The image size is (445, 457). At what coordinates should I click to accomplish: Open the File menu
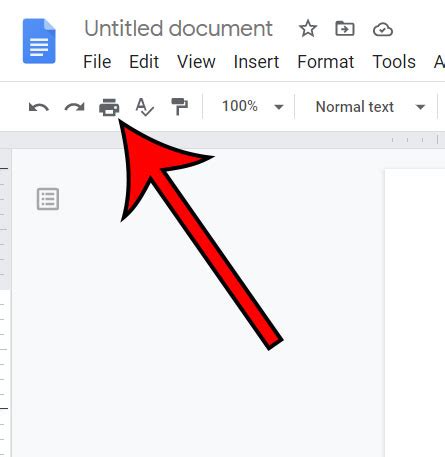click(97, 62)
